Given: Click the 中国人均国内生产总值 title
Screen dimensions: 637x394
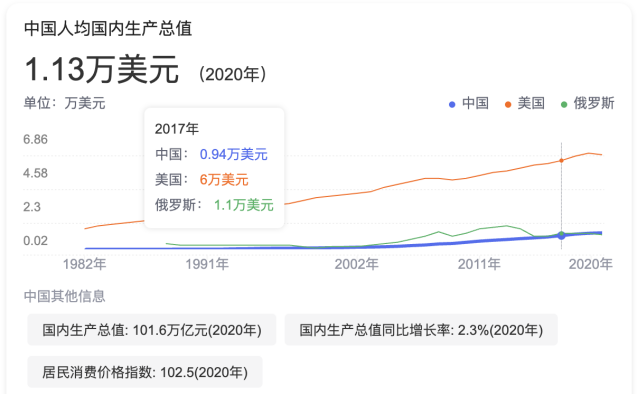Looking at the screenshot, I should [x=108, y=28].
